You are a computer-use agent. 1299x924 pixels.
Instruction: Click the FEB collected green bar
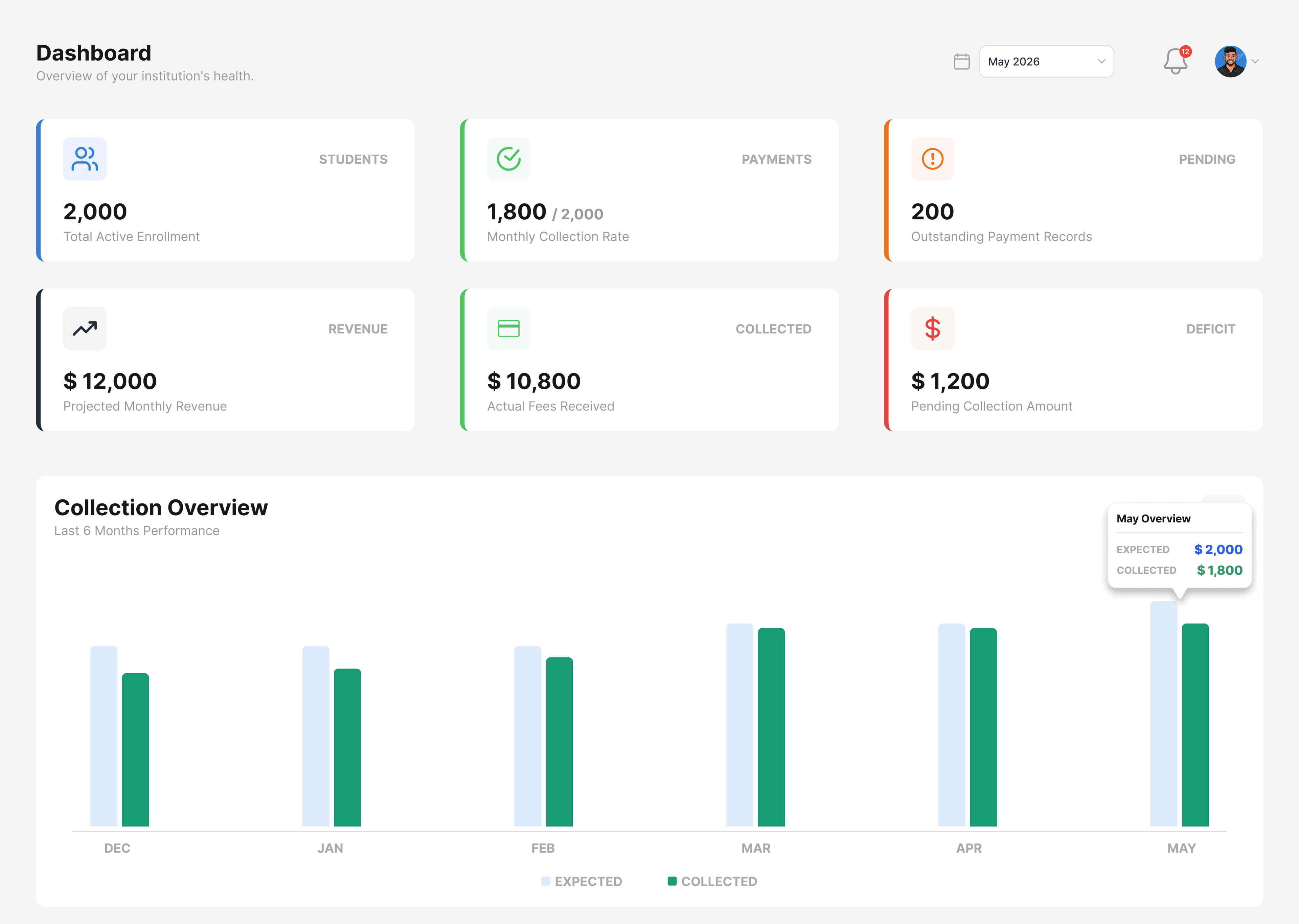560,741
